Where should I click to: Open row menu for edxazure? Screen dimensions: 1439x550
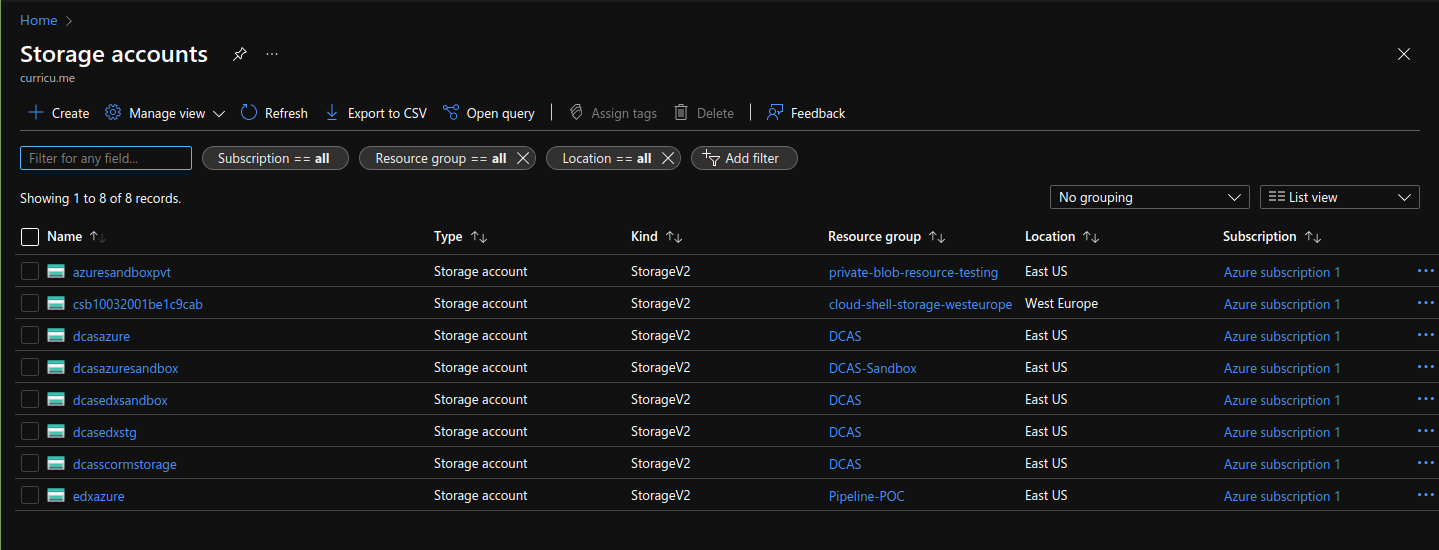coord(1426,494)
